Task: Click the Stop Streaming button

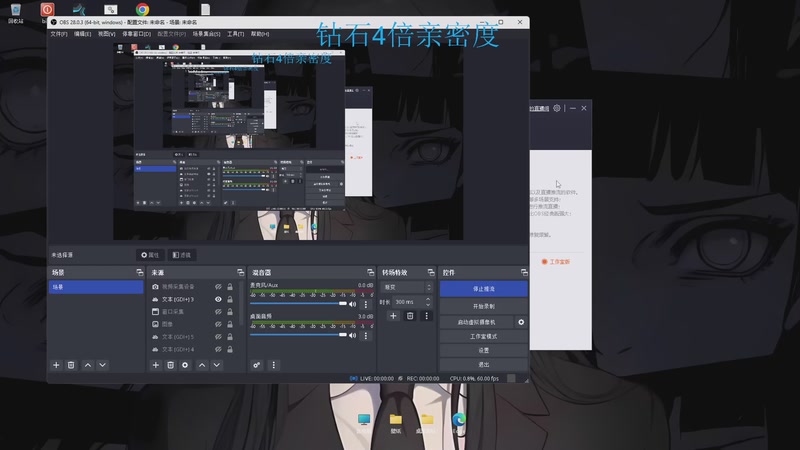Action: (483, 289)
